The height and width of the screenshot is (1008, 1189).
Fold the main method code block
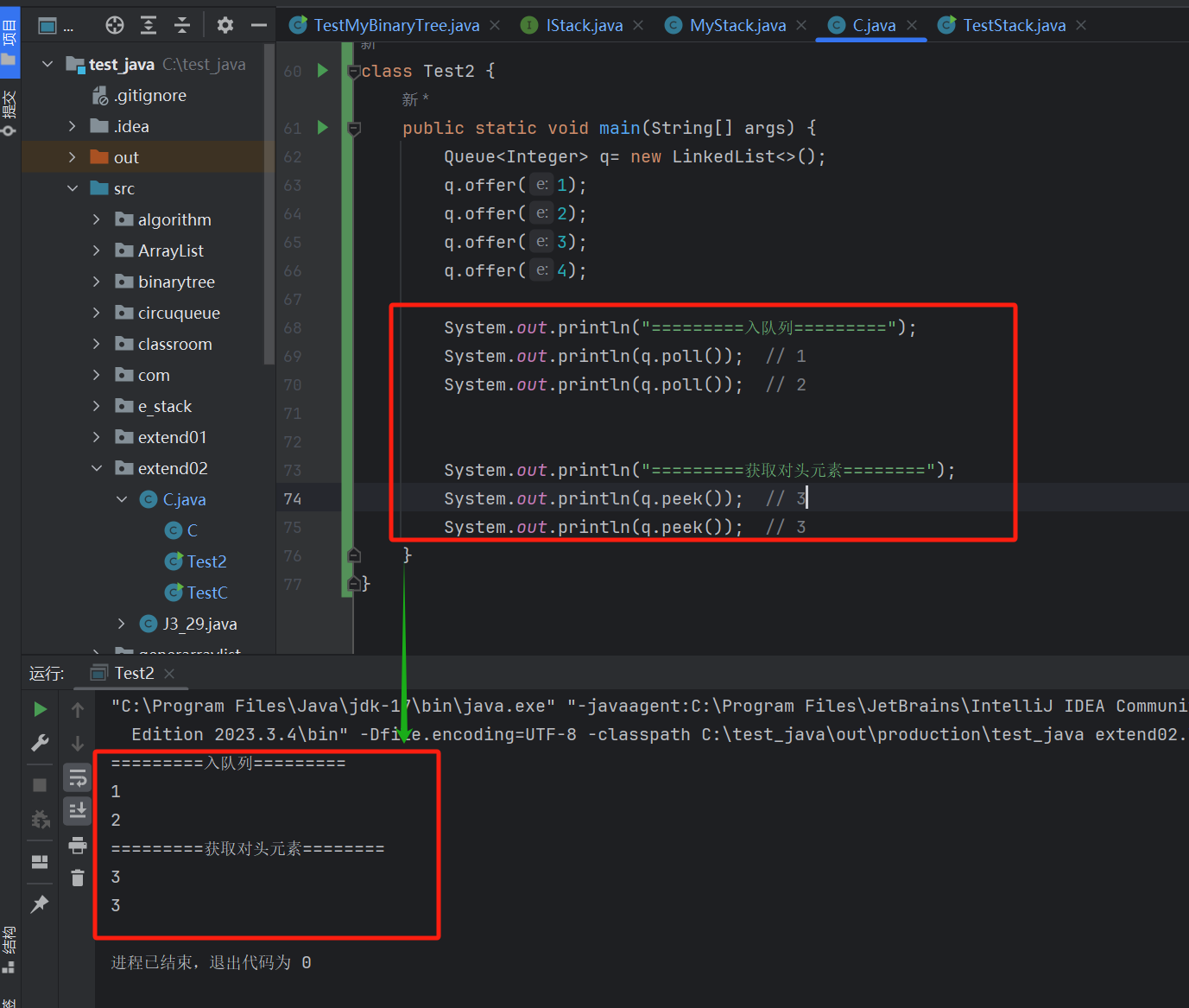click(354, 128)
